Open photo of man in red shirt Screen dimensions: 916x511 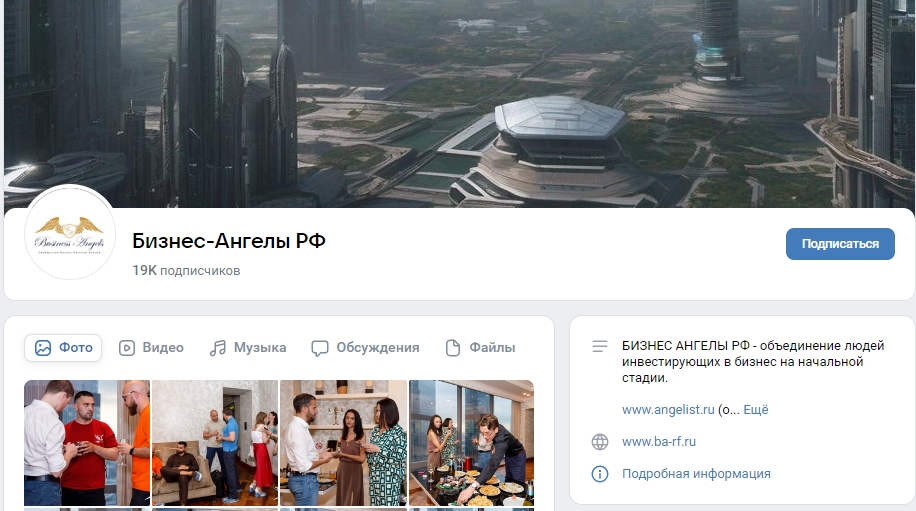click(87, 443)
